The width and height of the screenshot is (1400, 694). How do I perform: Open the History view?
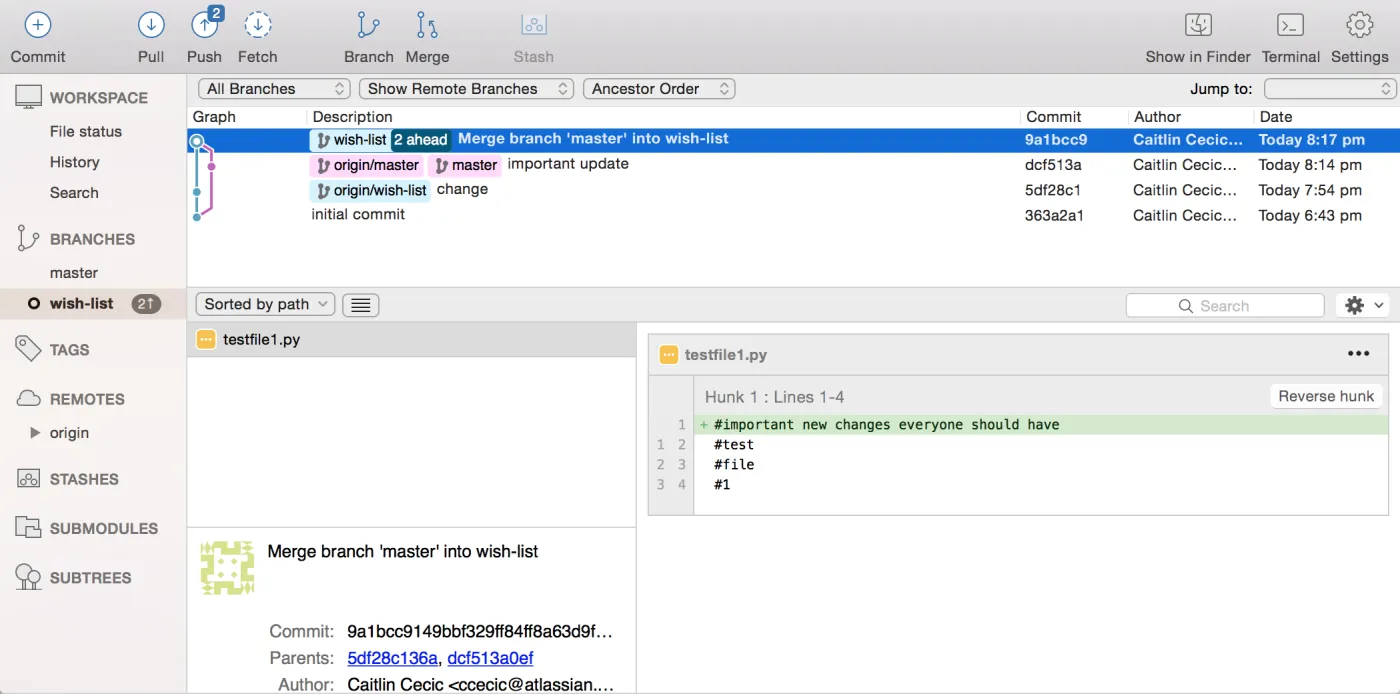[75, 162]
